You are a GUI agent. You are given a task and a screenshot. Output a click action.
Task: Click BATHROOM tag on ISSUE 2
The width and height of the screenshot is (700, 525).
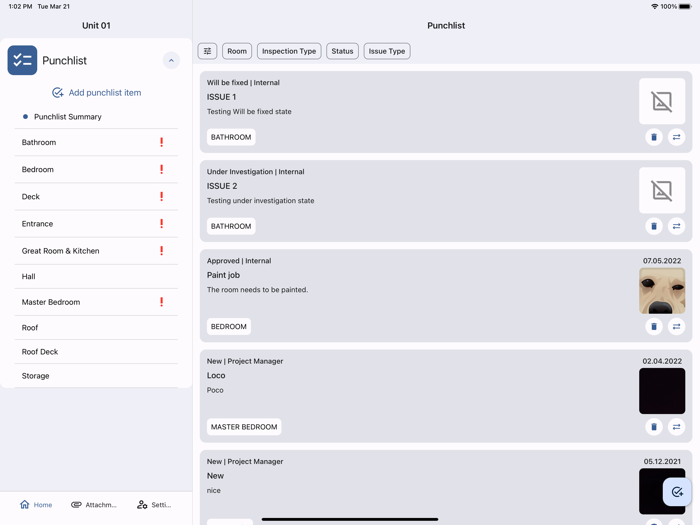pos(231,226)
